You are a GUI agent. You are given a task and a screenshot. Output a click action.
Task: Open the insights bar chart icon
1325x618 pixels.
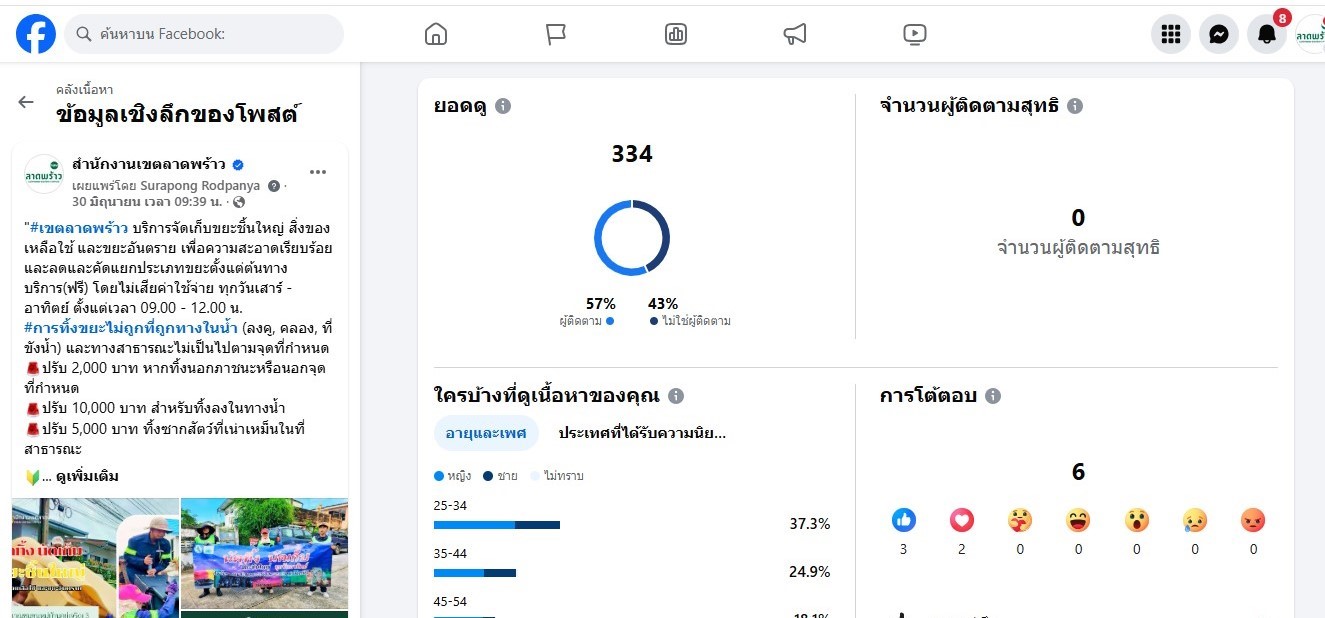tap(675, 34)
